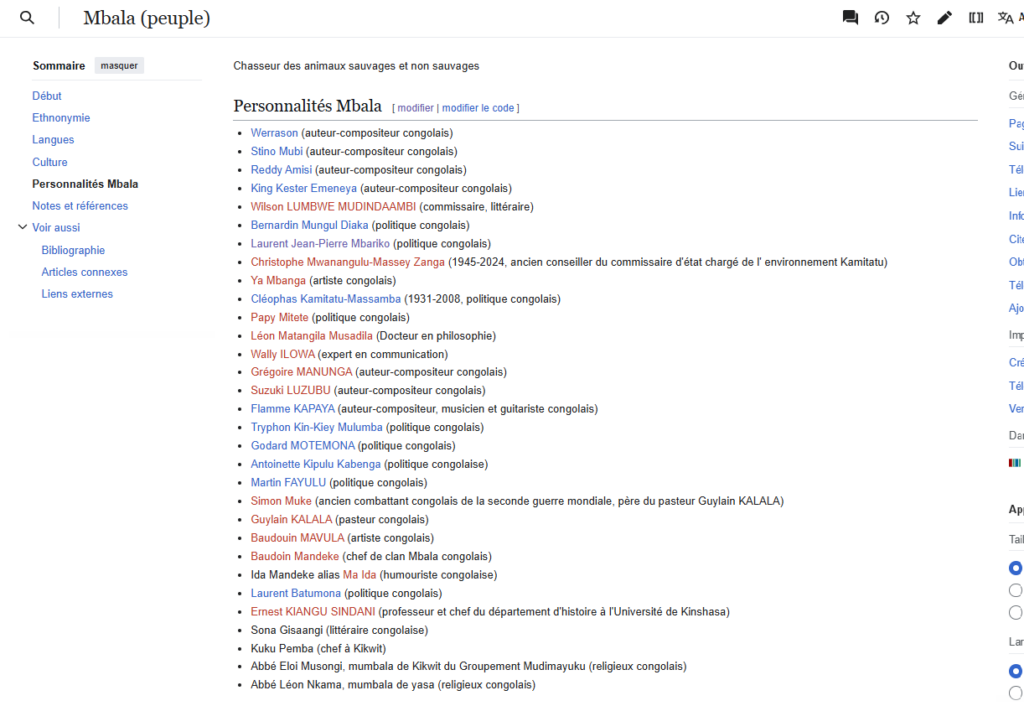Go to Notes et références section

tap(80, 206)
